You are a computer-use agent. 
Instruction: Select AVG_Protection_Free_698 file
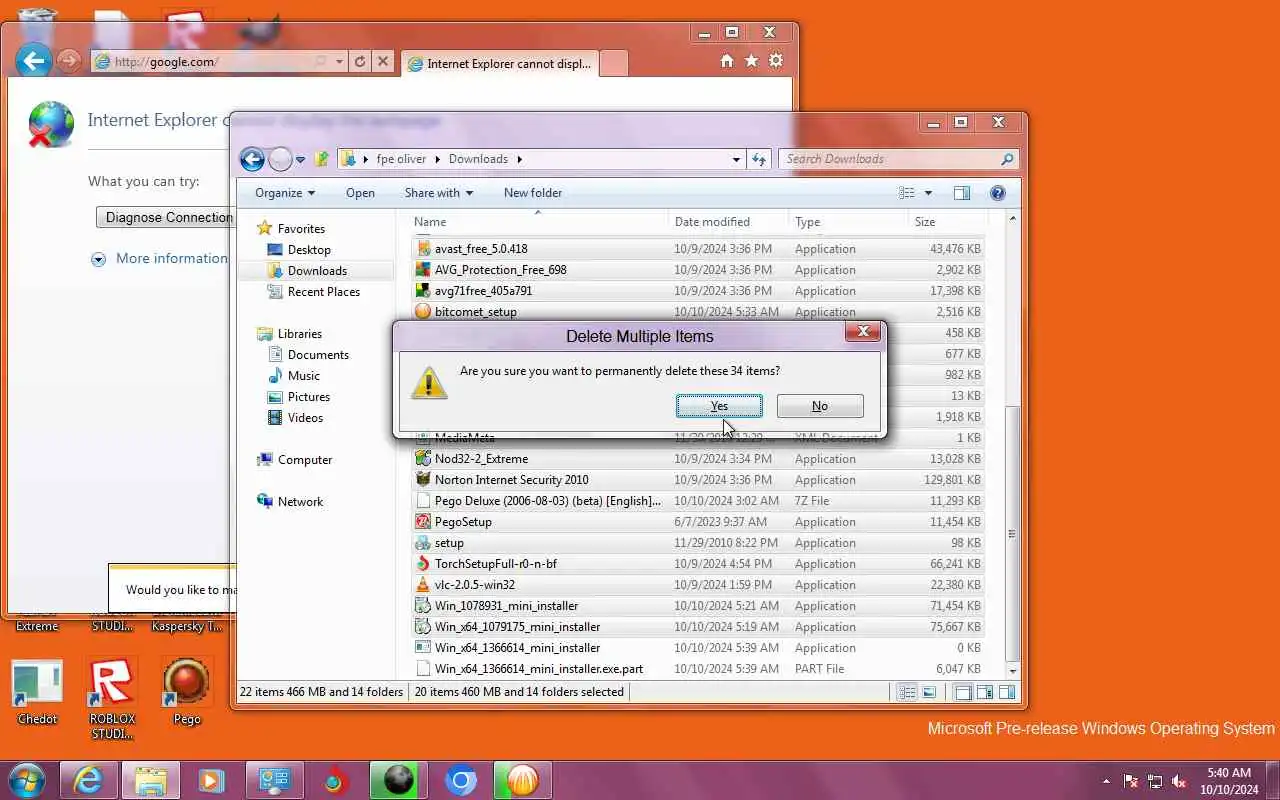click(x=698, y=270)
